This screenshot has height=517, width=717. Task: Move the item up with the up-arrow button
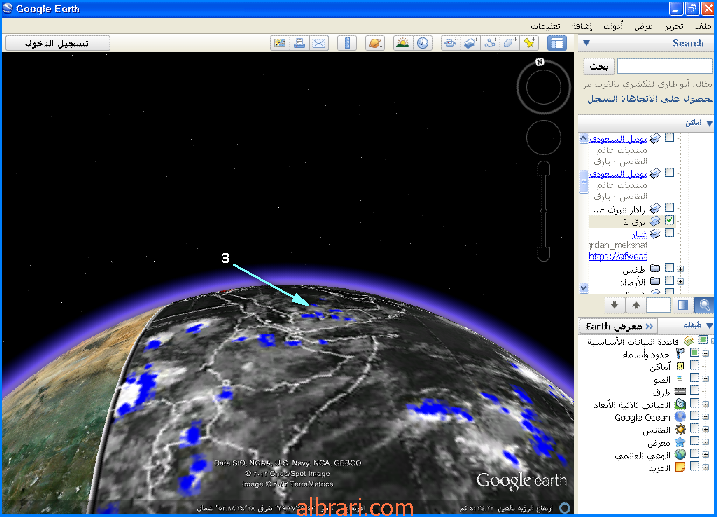636,305
